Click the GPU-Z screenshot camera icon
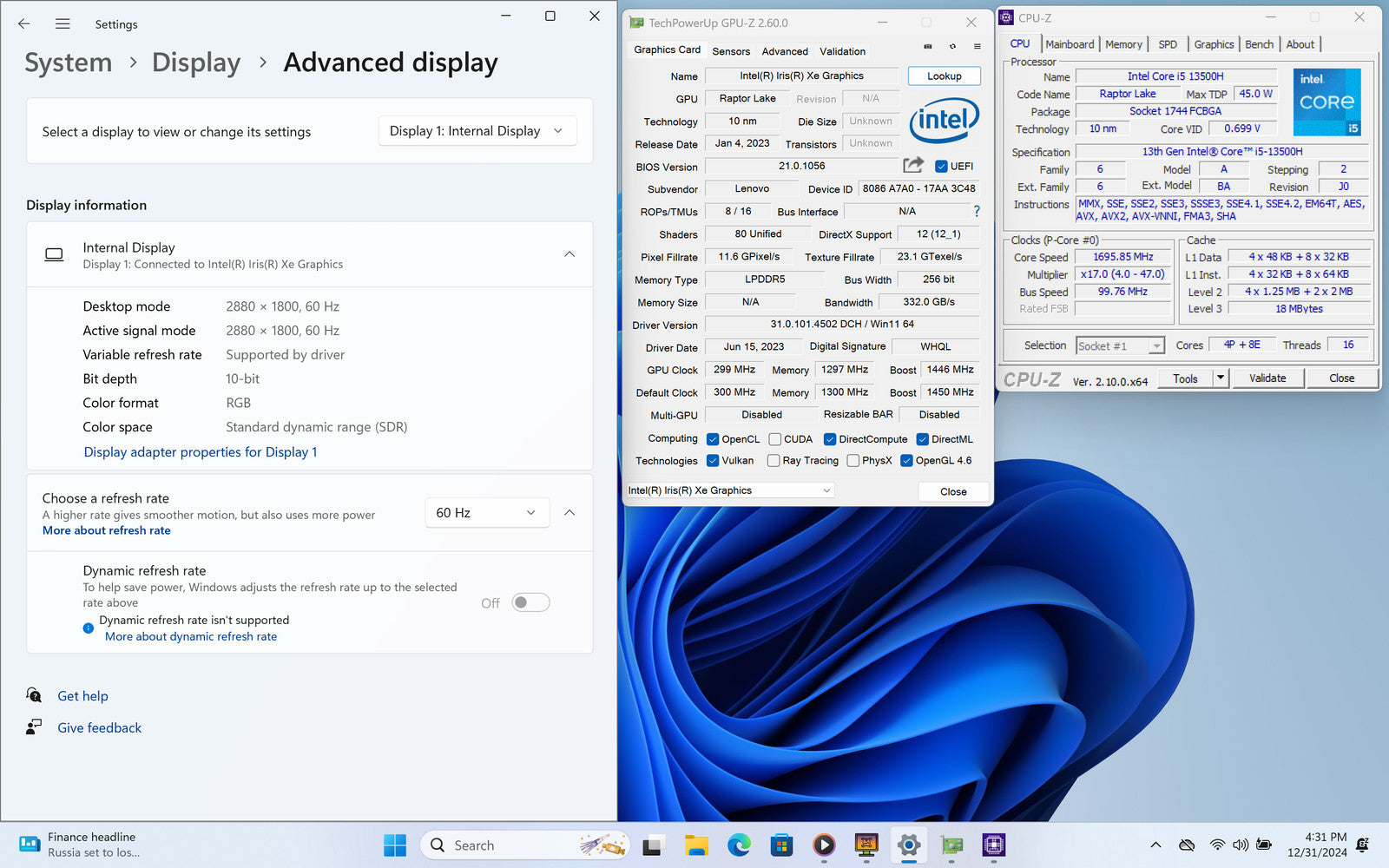 point(928,47)
